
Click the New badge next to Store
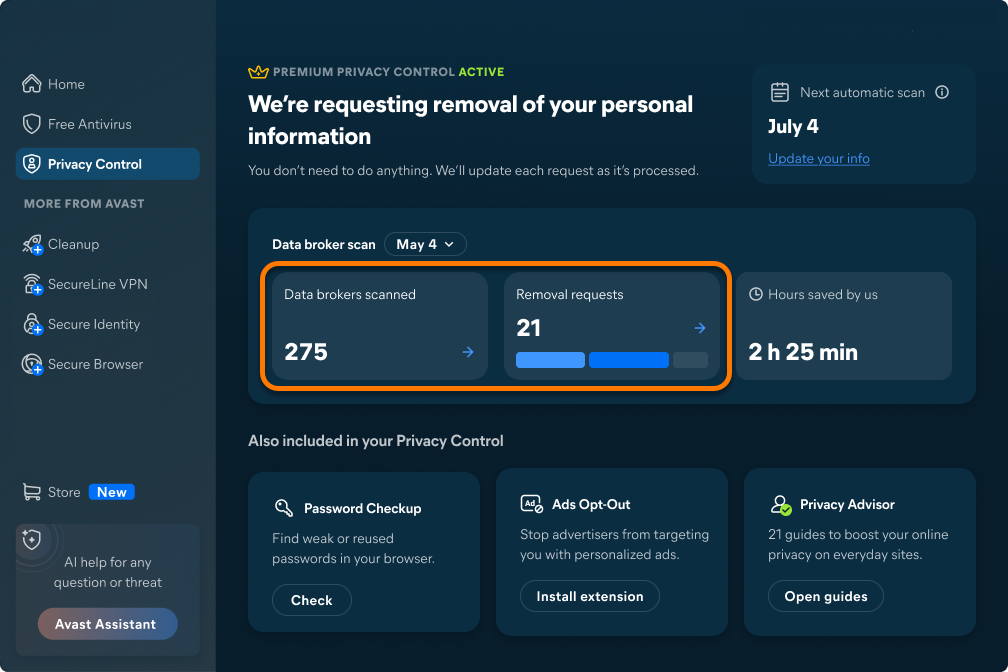click(112, 492)
